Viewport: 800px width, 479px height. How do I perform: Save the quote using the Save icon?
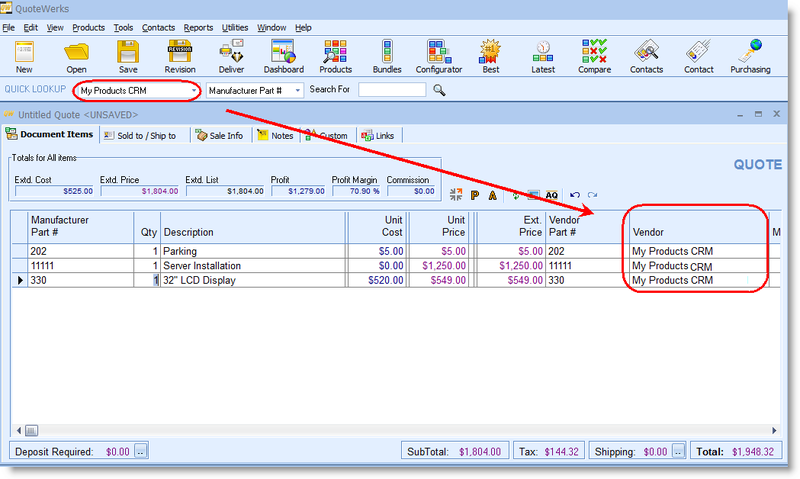(128, 57)
